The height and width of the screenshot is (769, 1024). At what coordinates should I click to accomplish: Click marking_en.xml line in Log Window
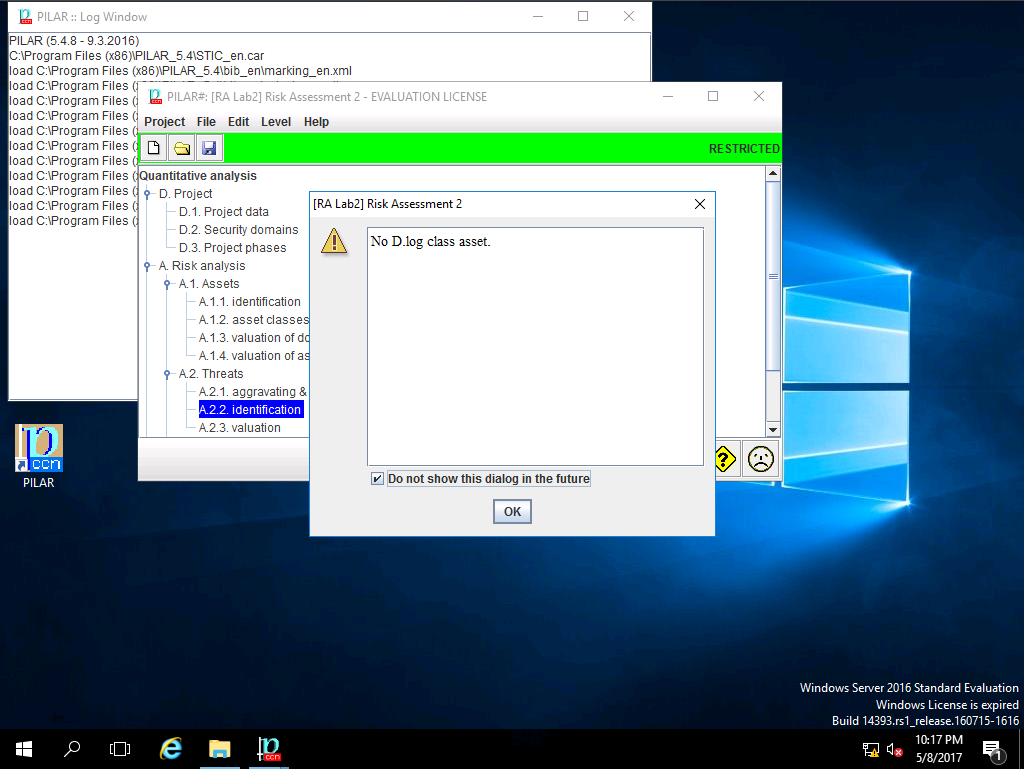coord(180,71)
